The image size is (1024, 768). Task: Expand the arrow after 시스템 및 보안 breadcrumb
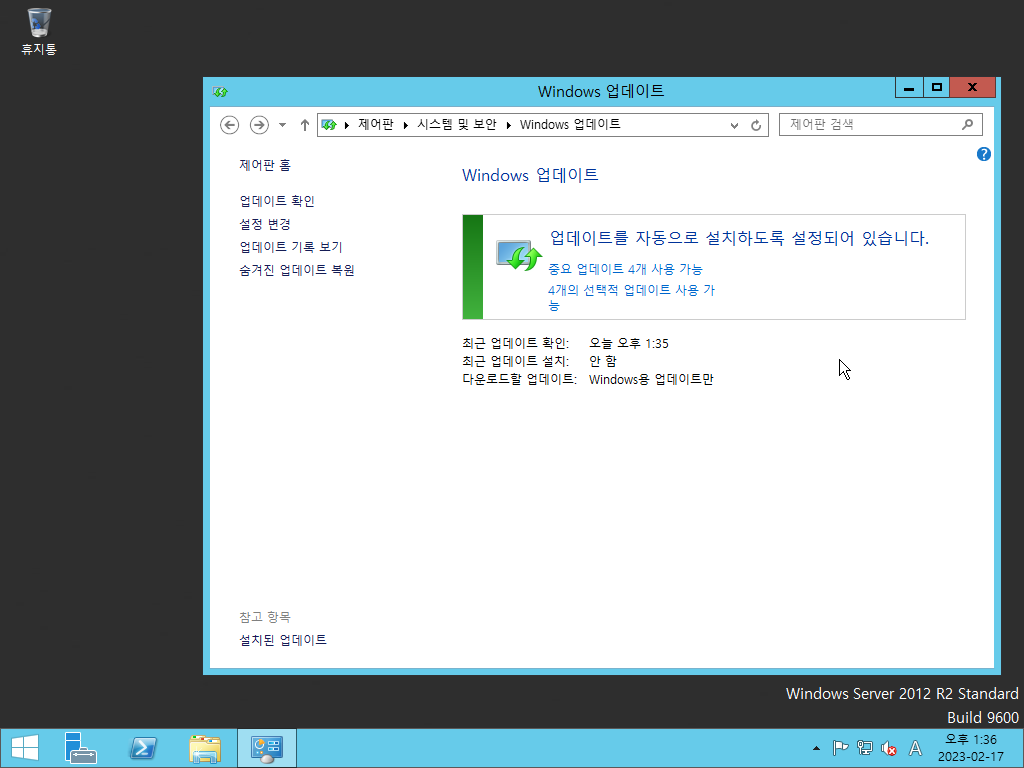(508, 125)
